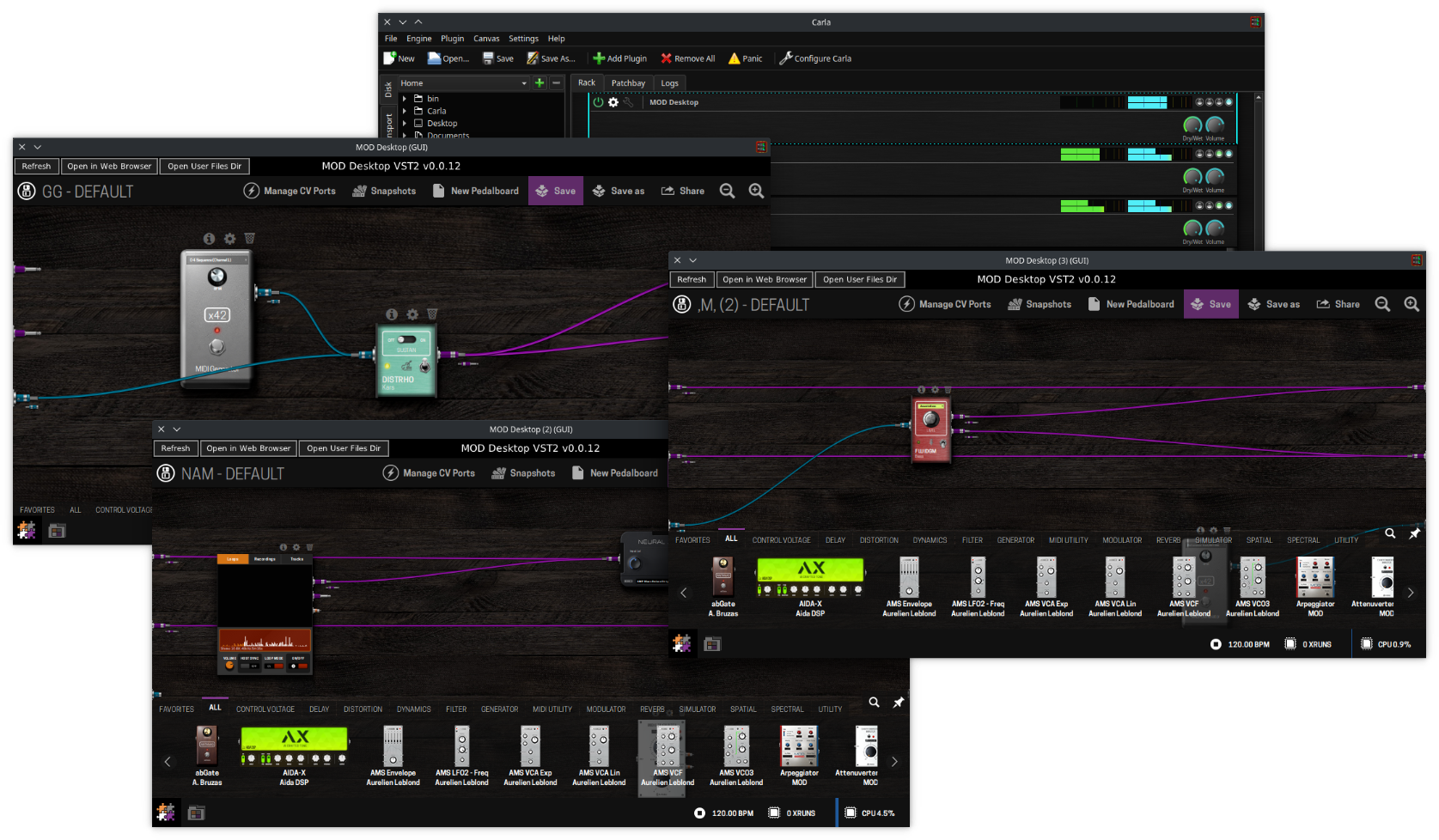Image resolution: width=1439 pixels, height=840 pixels.
Task: Open plugin store puzzle icon in MOD Desktop (3)
Action: 682,642
